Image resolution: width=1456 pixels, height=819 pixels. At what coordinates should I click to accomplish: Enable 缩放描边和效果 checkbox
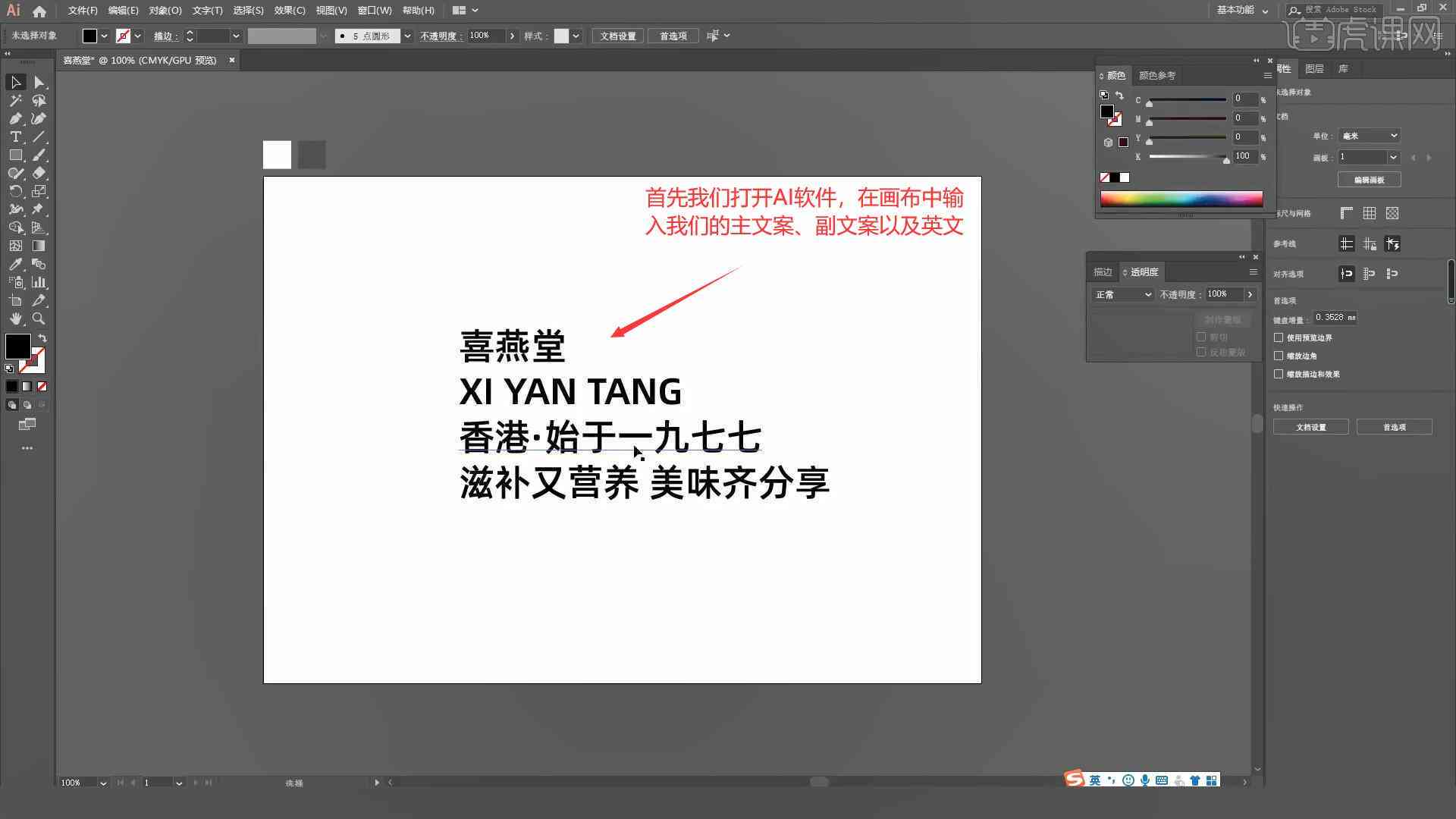pyautogui.click(x=1279, y=374)
